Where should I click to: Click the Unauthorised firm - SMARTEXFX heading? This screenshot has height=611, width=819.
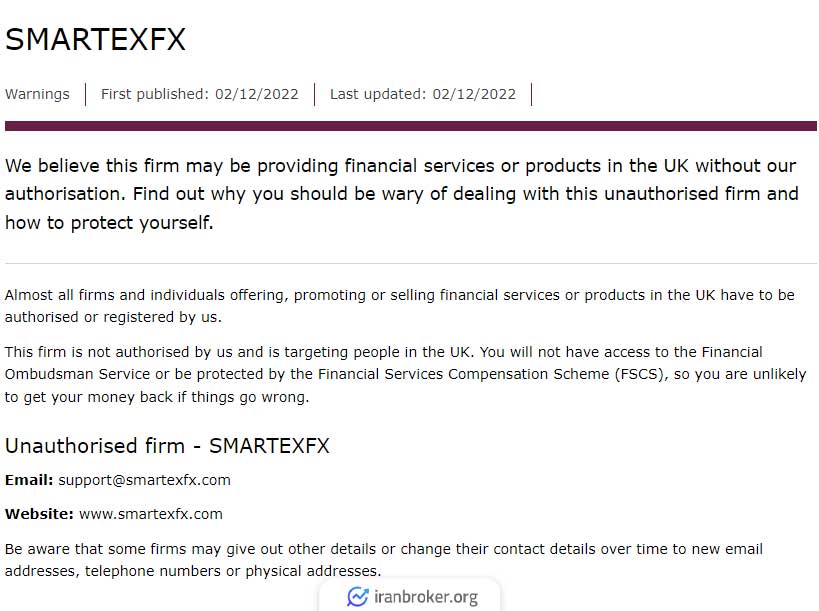tap(167, 446)
